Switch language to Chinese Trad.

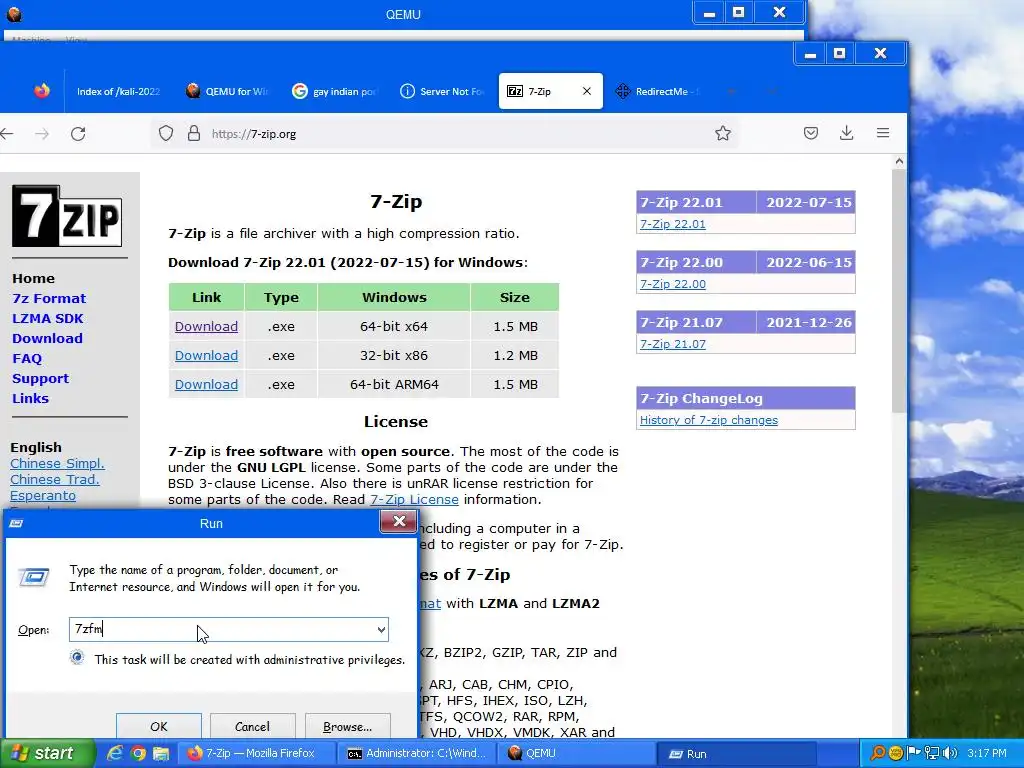pyautogui.click(x=55, y=479)
